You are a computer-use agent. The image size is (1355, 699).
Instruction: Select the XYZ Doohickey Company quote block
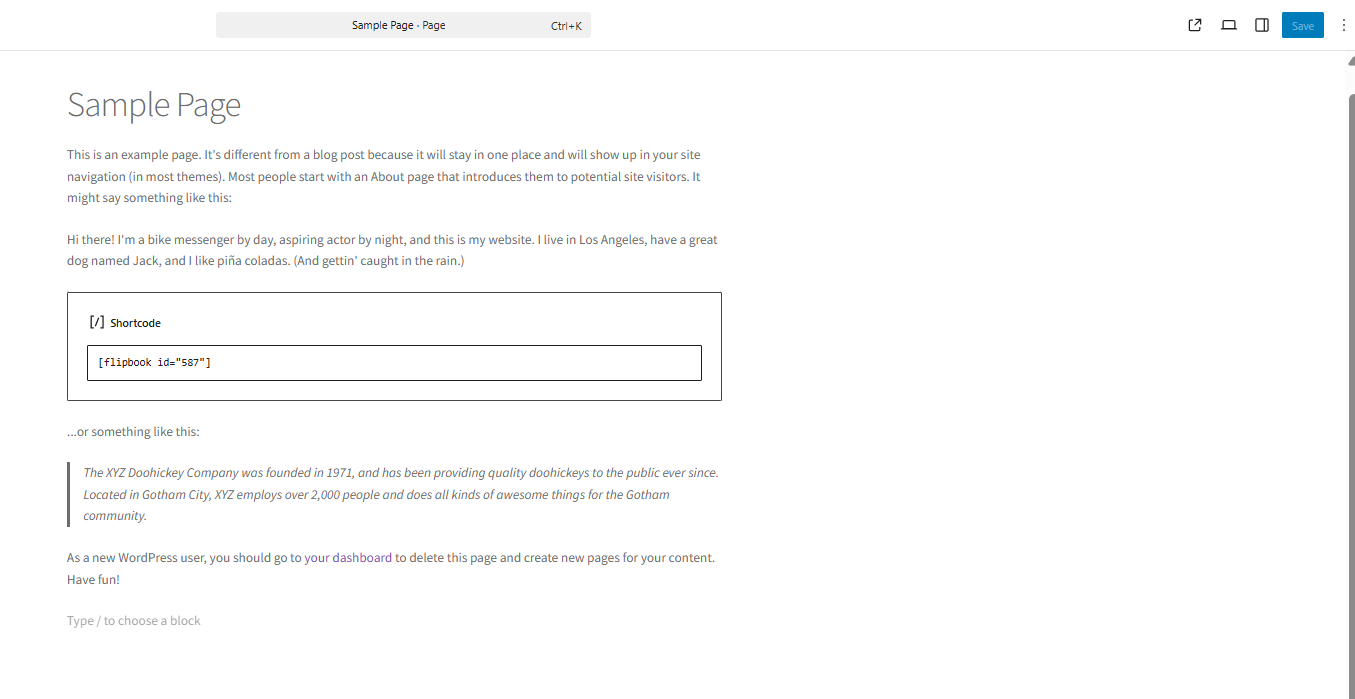tap(400, 494)
